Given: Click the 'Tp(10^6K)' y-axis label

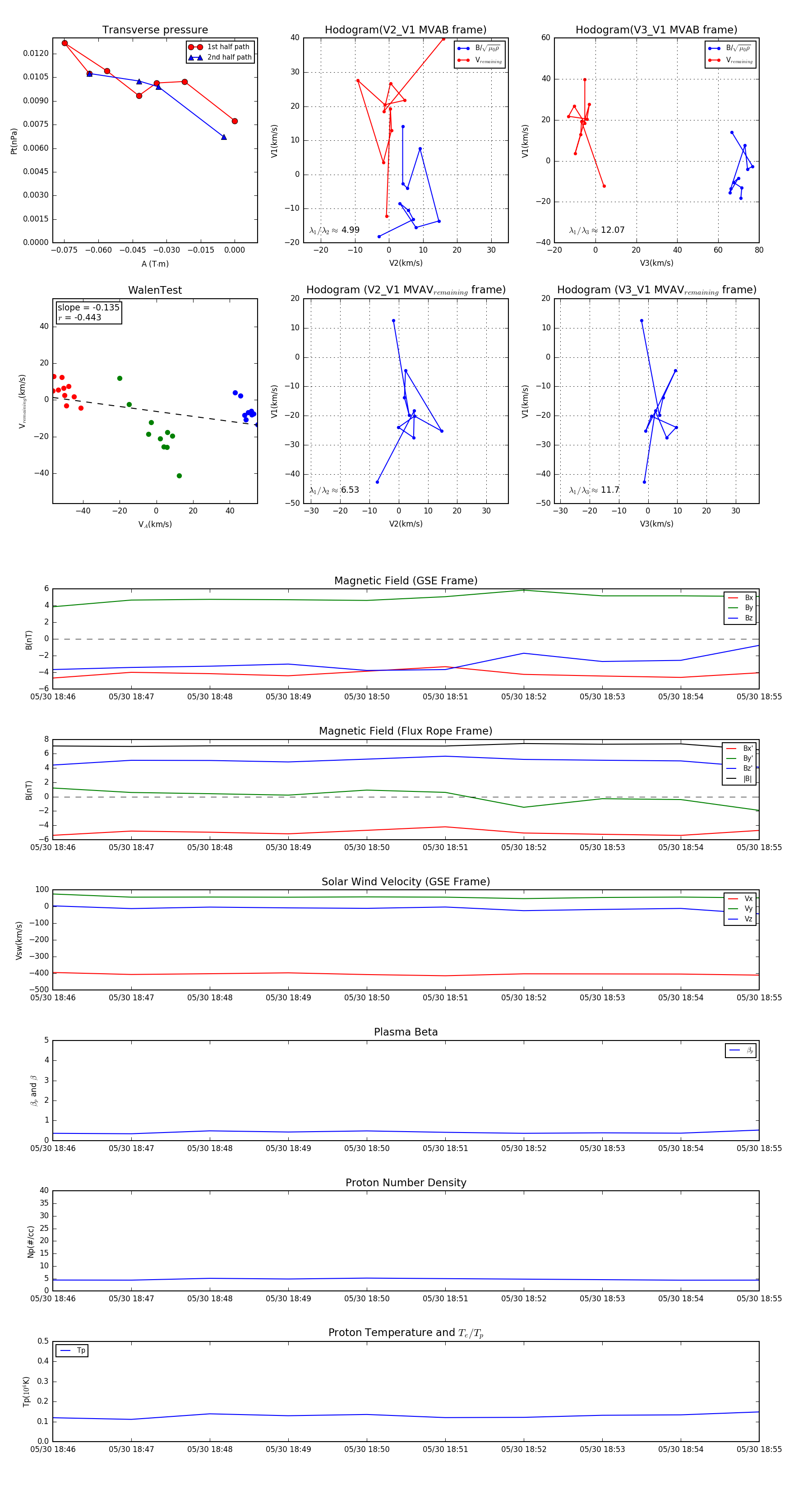Looking at the screenshot, I should pyautogui.click(x=26, y=1392).
